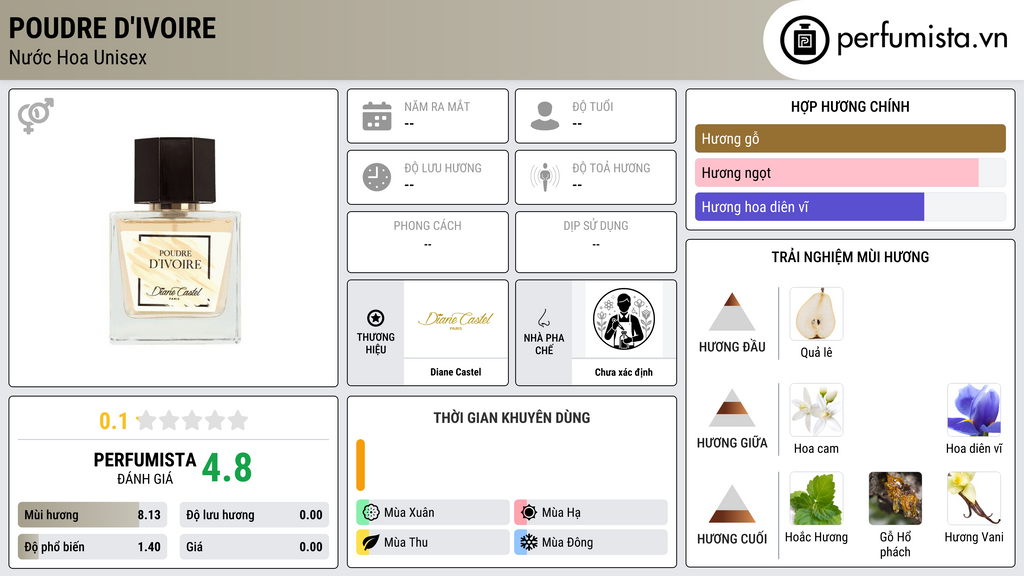Select the Độ phổ biến 1.40 score bar
Viewport: 1024px width, 576px height.
click(x=93, y=547)
